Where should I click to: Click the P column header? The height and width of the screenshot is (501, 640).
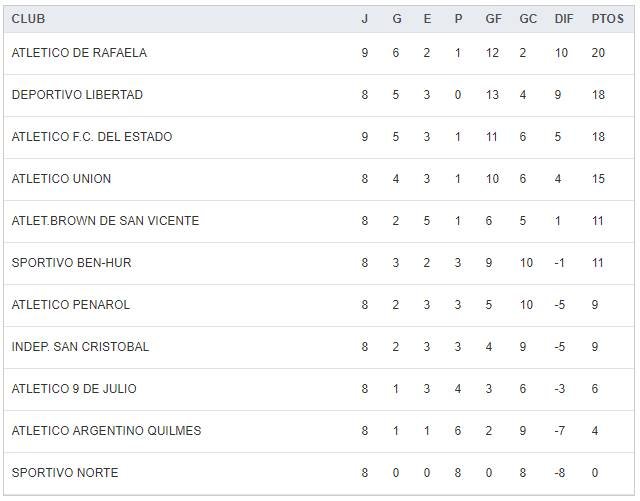click(x=458, y=19)
